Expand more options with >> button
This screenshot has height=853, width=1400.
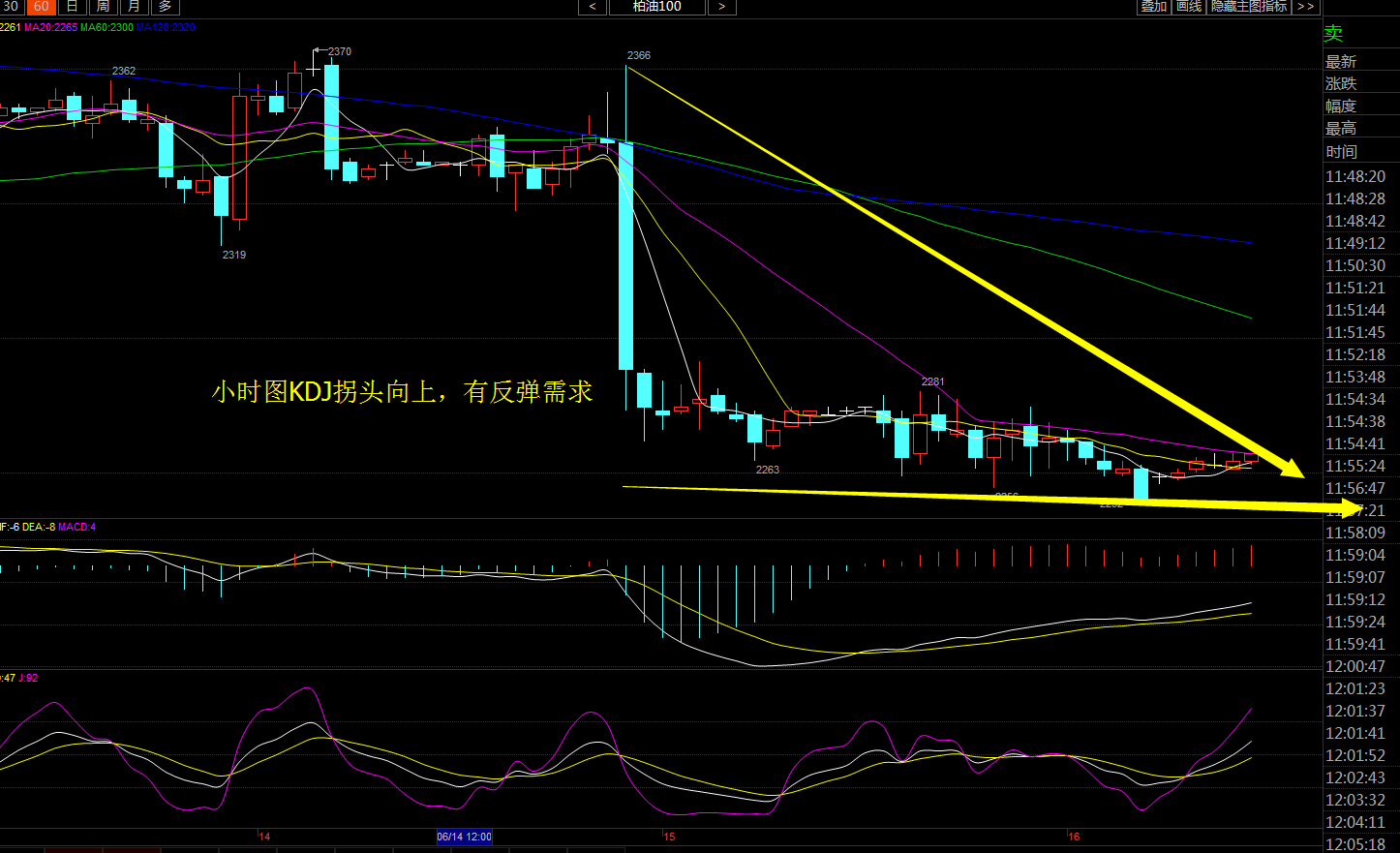point(1305,6)
